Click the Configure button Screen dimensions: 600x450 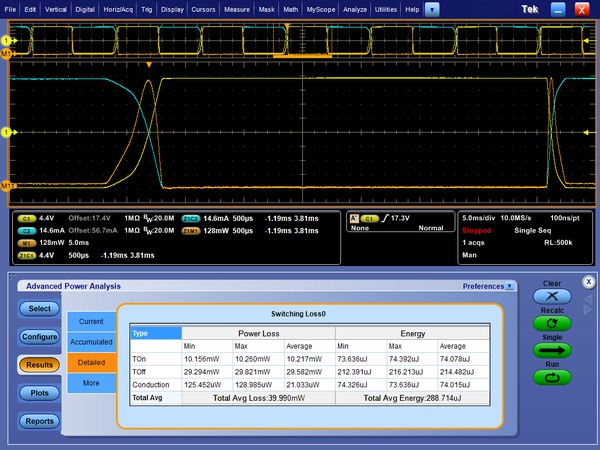(x=39, y=337)
